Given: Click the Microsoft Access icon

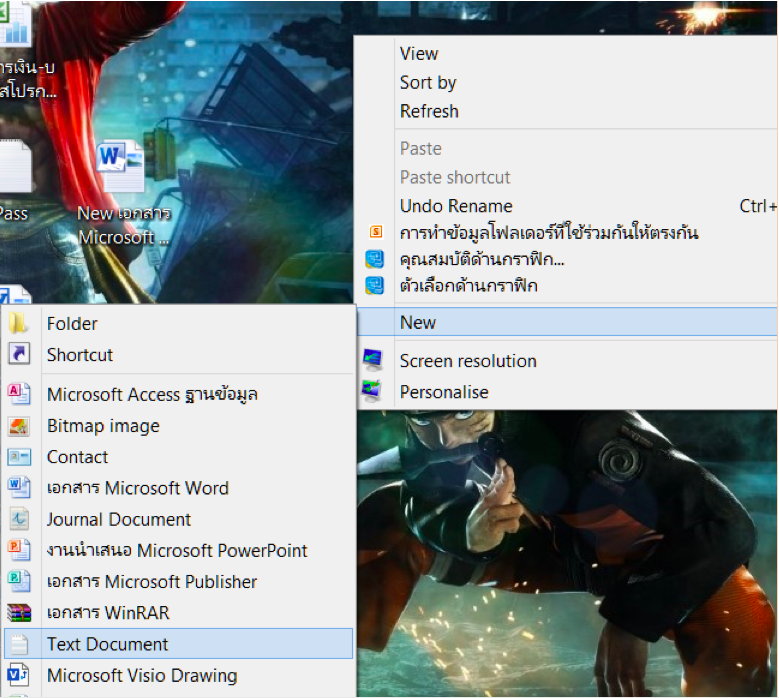Looking at the screenshot, I should (19, 393).
